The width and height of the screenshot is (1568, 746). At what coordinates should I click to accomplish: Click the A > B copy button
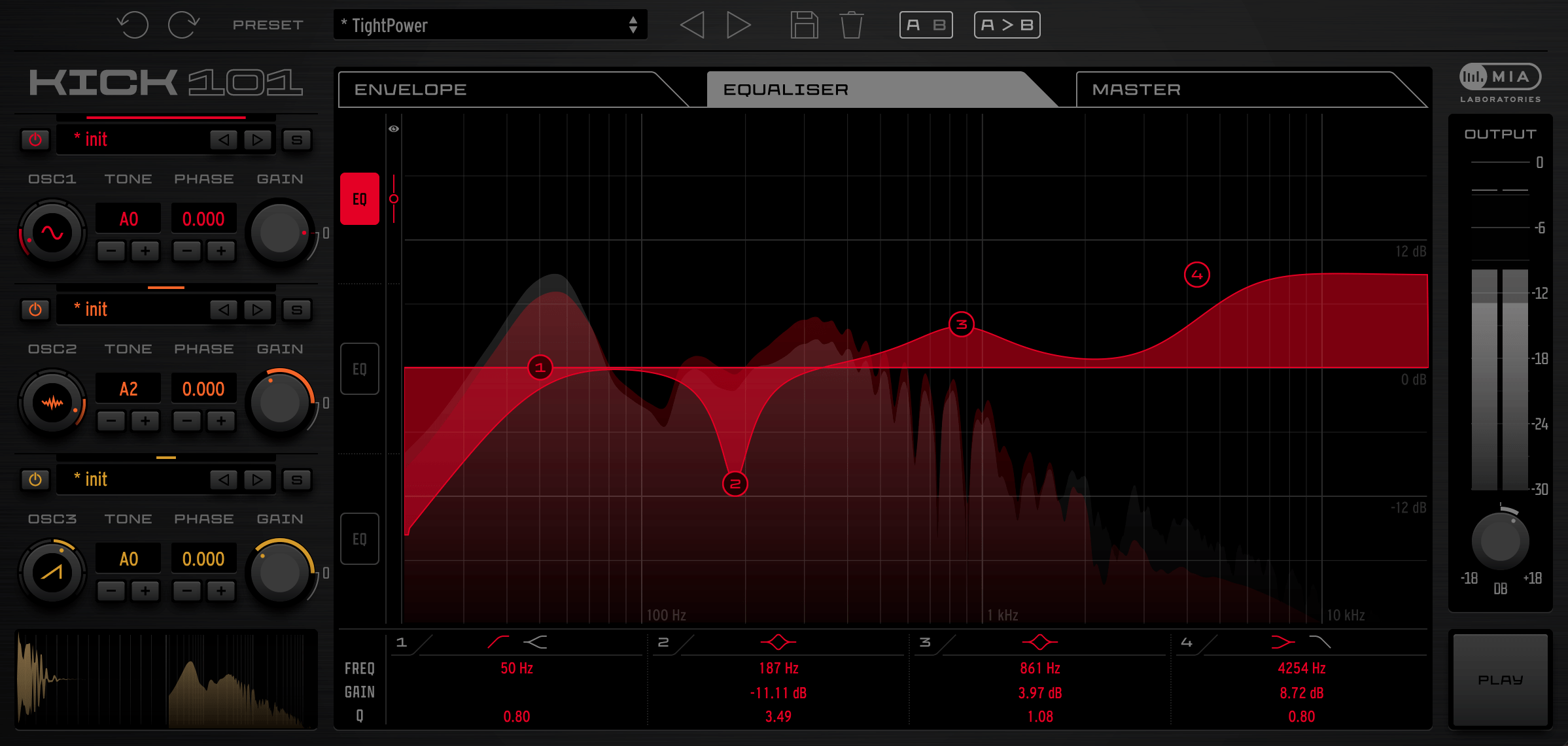(x=1007, y=25)
